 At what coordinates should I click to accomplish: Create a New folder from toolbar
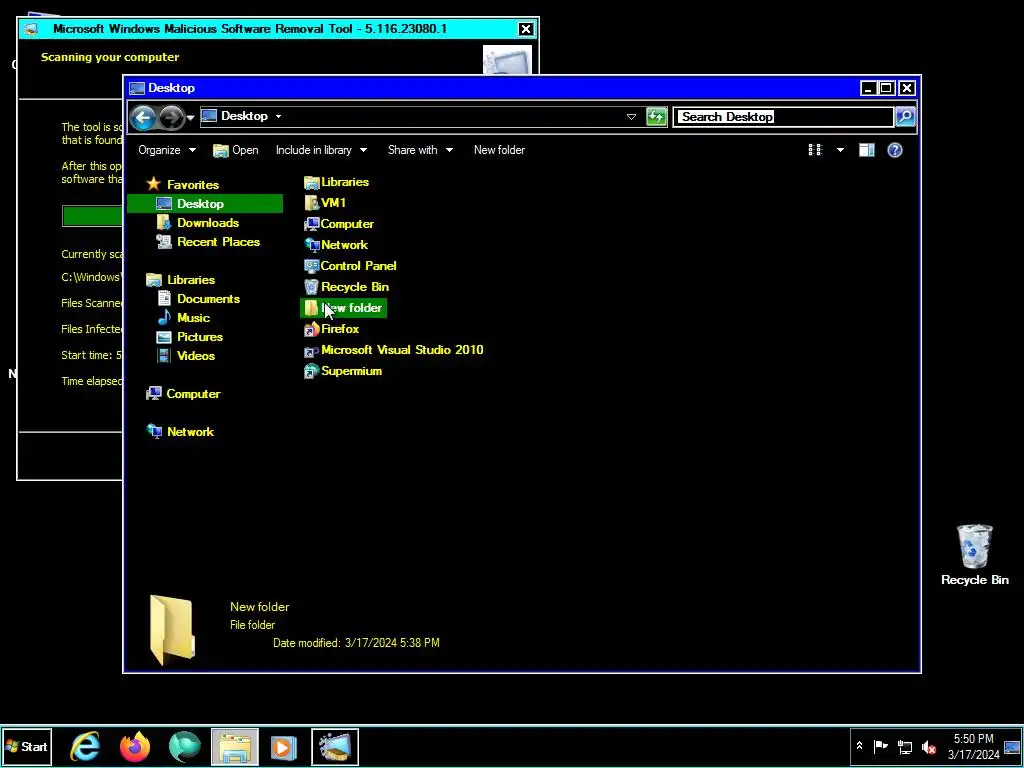pos(499,150)
